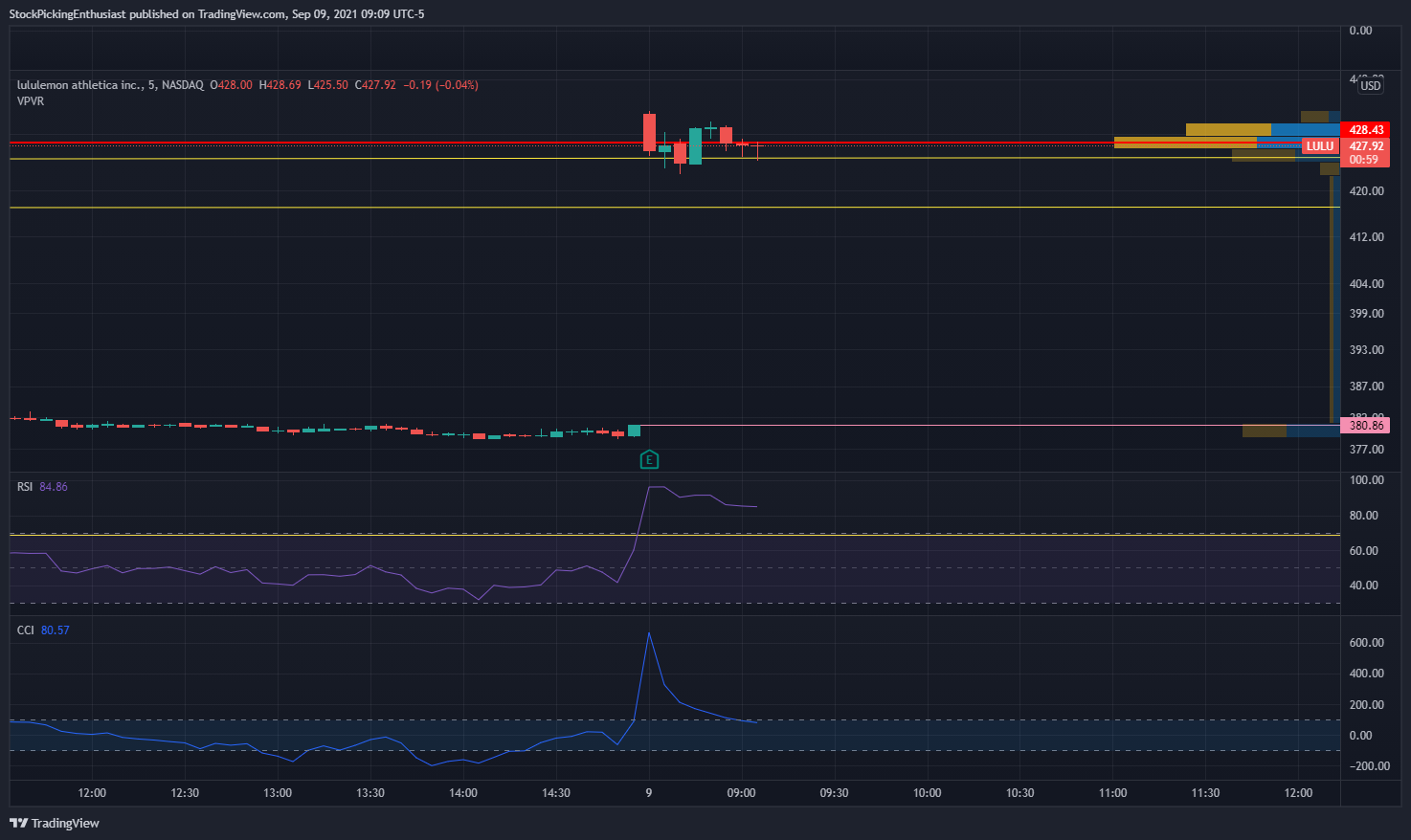The width and height of the screenshot is (1411, 840).
Task: Click the 11:00 time axis label
Action: point(1113,793)
